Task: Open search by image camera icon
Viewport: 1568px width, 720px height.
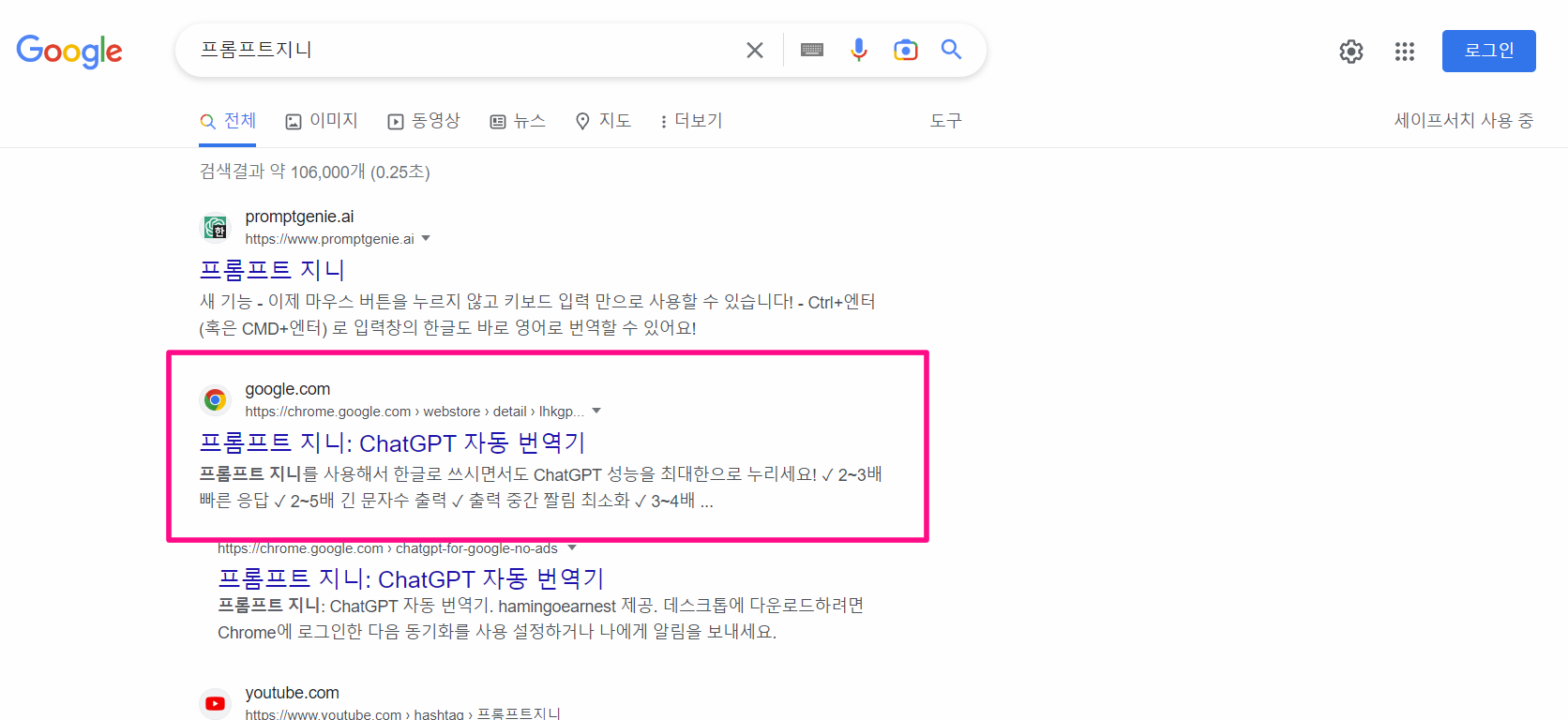Action: 906,50
